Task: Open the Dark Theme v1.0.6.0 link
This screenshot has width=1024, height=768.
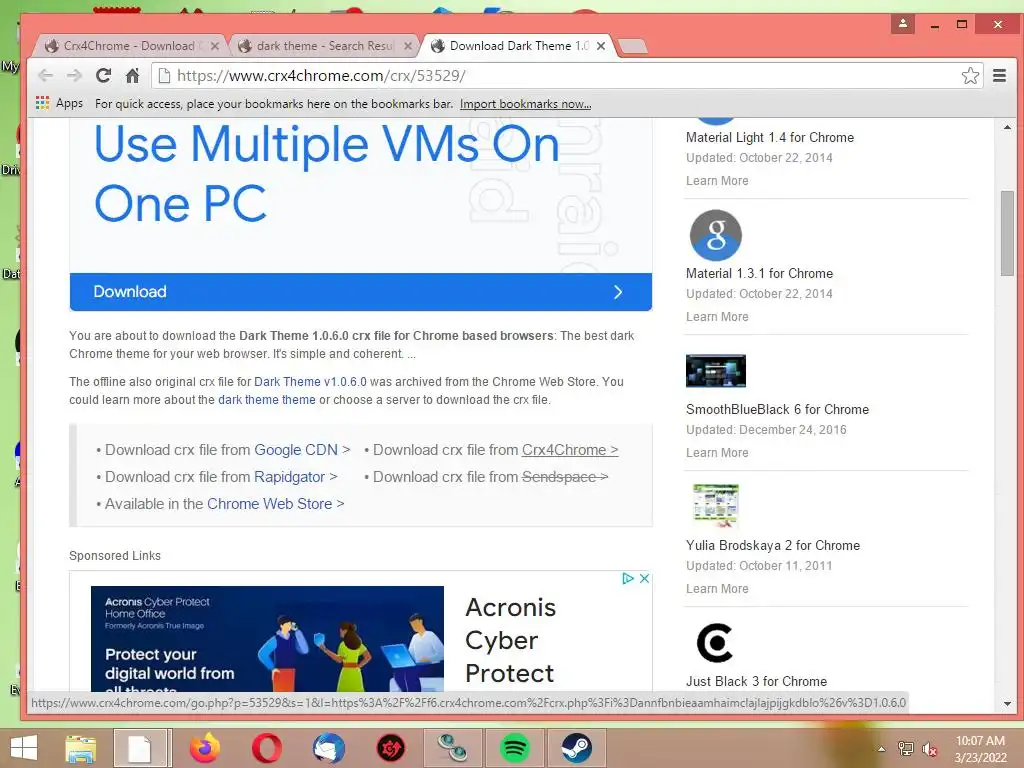Action: coord(310,381)
